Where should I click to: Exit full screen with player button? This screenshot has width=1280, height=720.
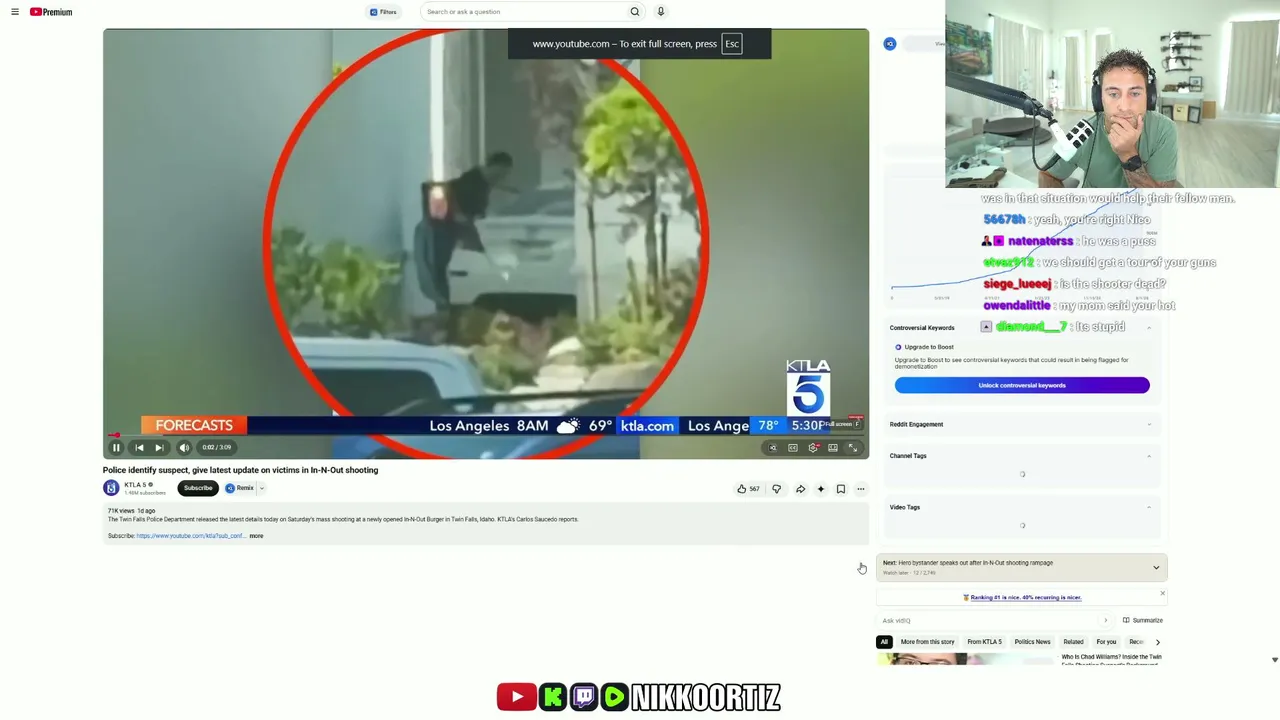point(853,448)
